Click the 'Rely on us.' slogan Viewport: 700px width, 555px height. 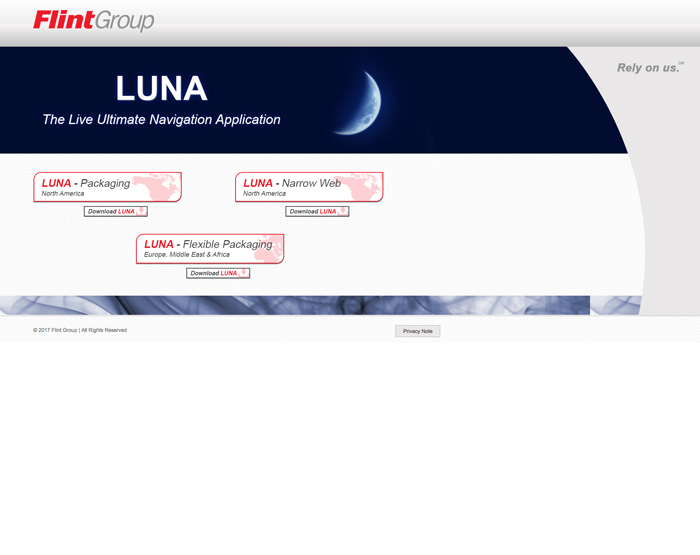(648, 68)
